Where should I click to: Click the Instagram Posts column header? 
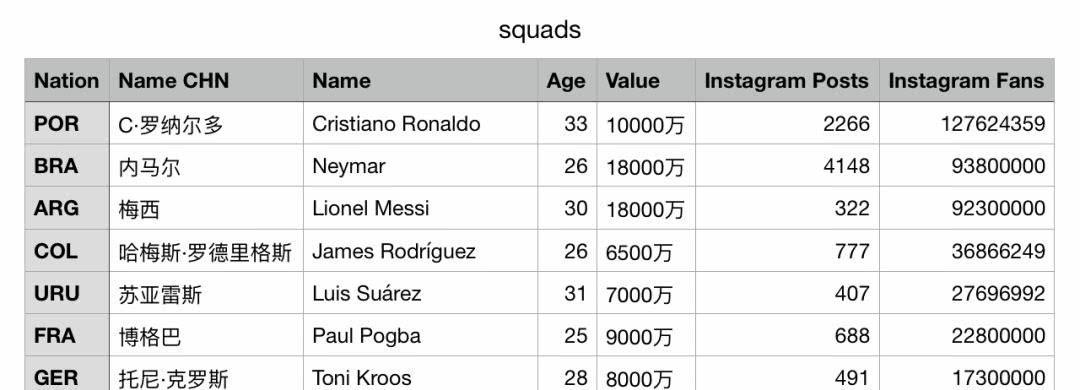pos(787,81)
